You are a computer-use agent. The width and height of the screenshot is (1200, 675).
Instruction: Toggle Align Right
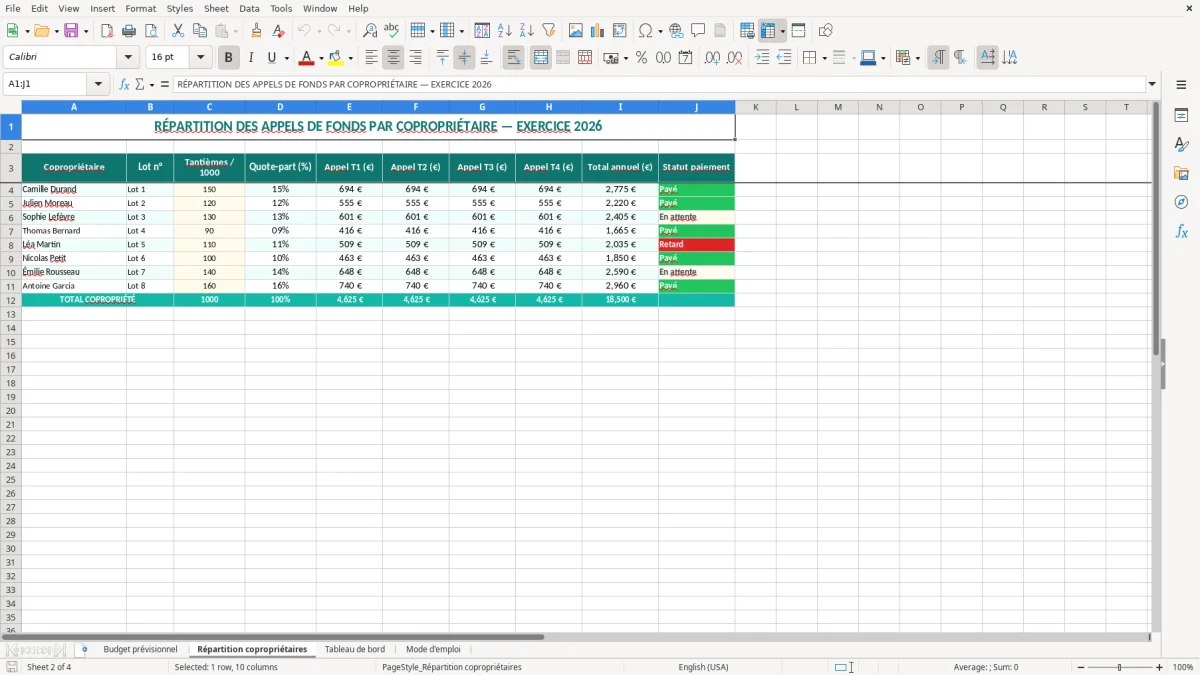point(415,58)
